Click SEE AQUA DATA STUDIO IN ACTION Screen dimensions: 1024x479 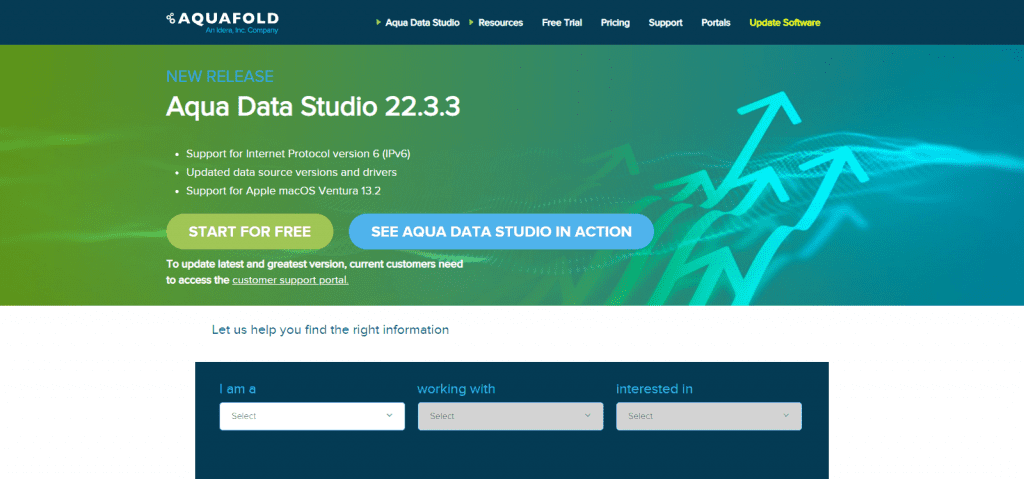(502, 231)
